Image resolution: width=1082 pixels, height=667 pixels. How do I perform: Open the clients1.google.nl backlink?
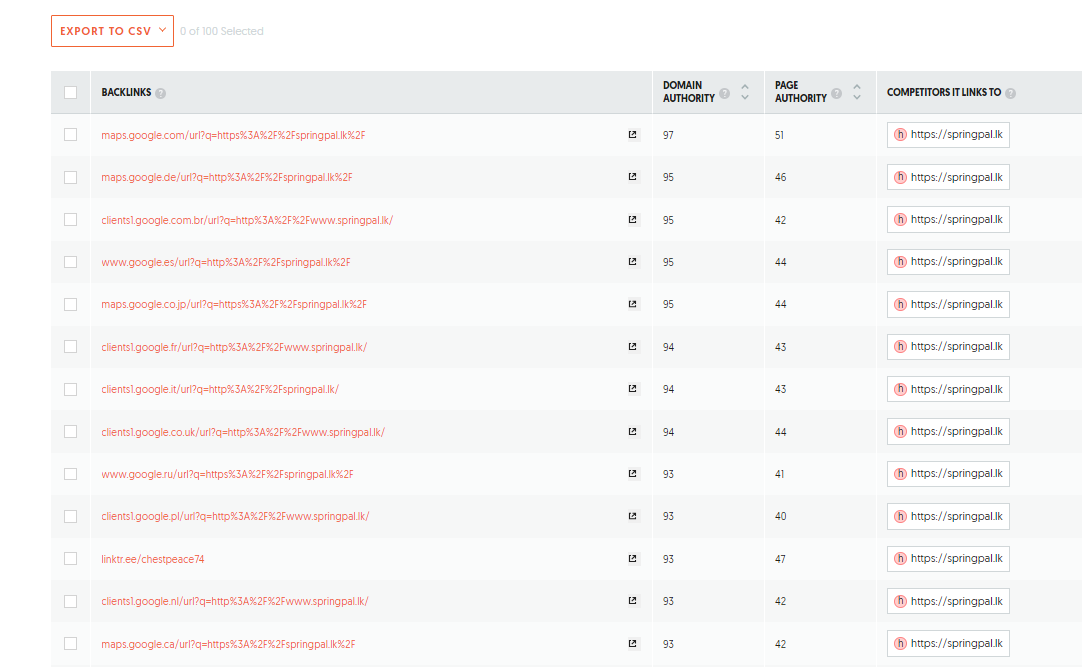235,601
